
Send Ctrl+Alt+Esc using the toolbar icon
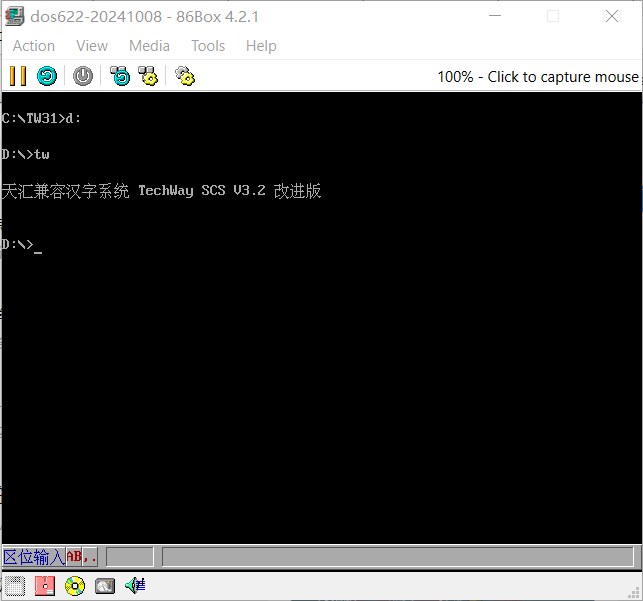click(x=148, y=76)
